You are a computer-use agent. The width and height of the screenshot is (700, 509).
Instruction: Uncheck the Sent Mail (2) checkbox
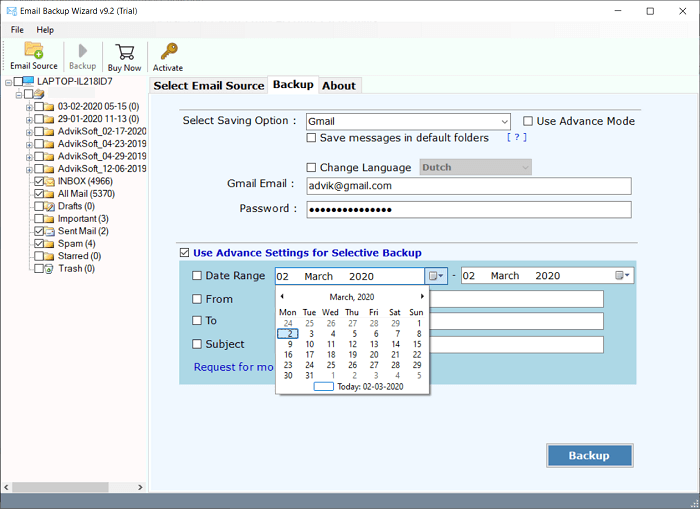[x=39, y=231]
